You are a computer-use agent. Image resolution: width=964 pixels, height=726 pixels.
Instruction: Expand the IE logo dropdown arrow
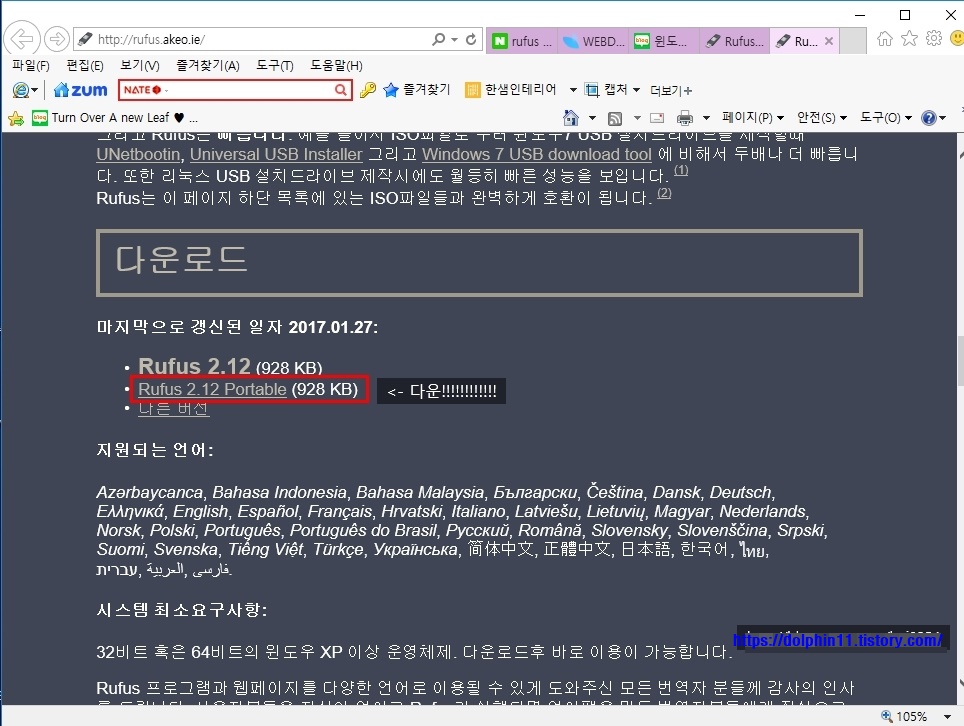34,90
